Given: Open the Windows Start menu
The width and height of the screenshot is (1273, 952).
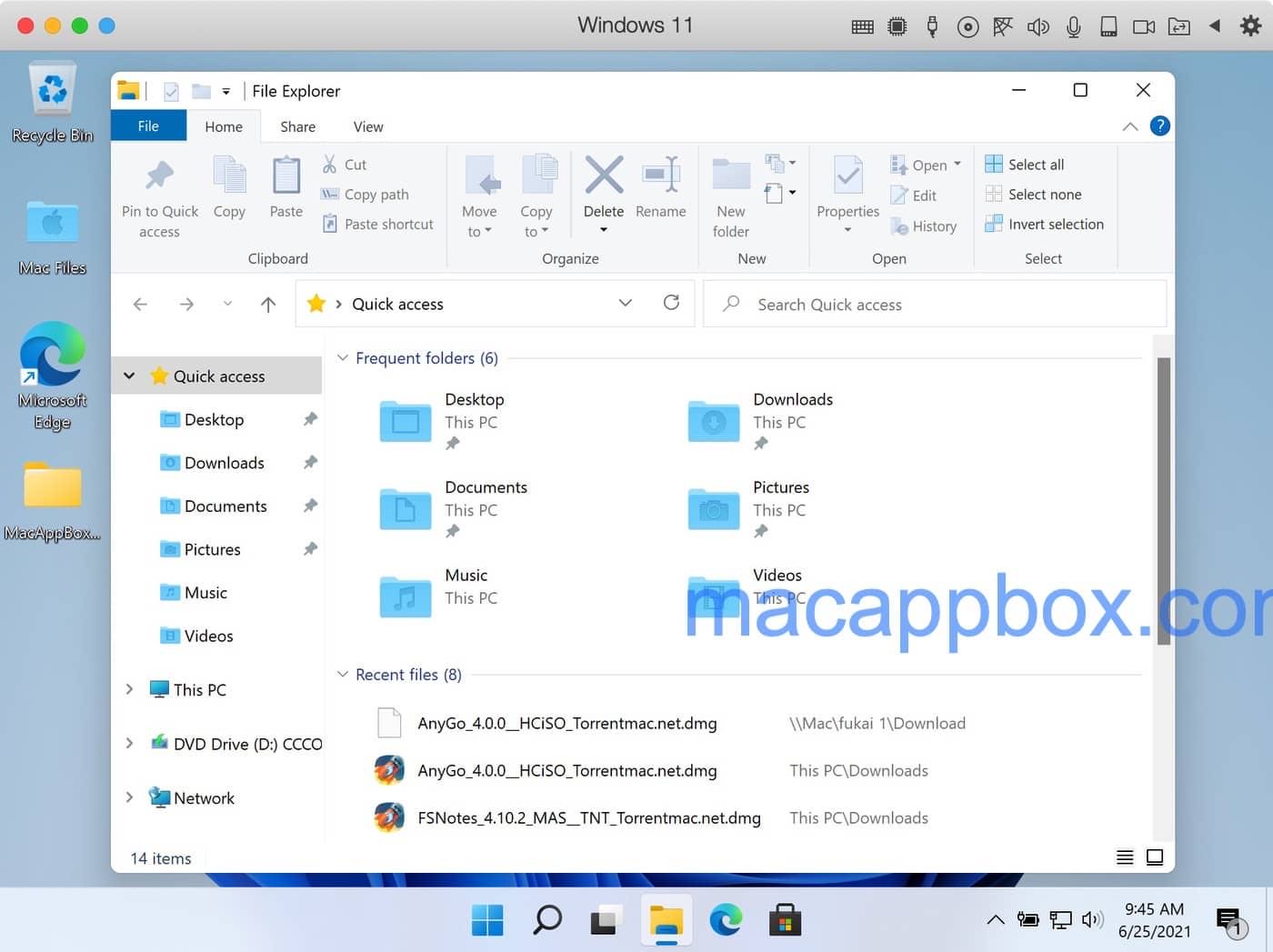Looking at the screenshot, I should [x=487, y=920].
